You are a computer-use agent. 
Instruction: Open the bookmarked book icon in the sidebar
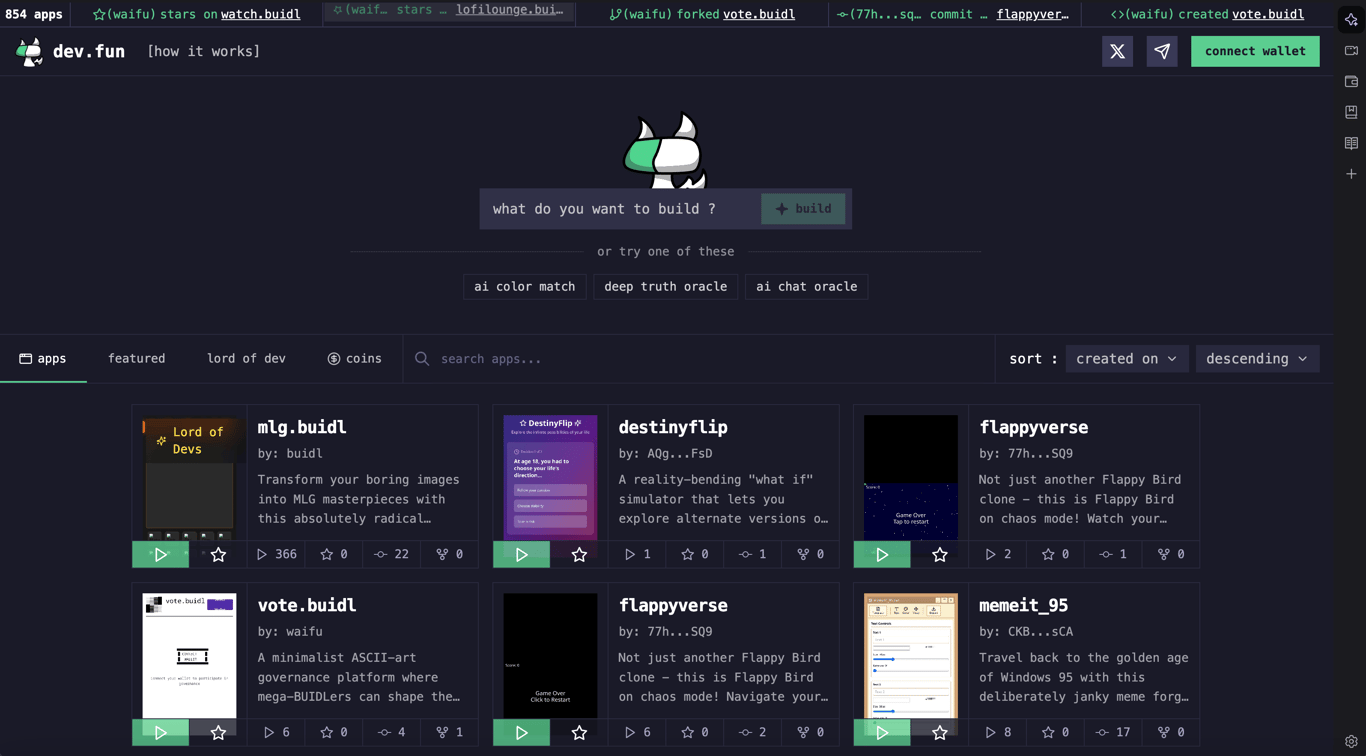pyautogui.click(x=1351, y=112)
